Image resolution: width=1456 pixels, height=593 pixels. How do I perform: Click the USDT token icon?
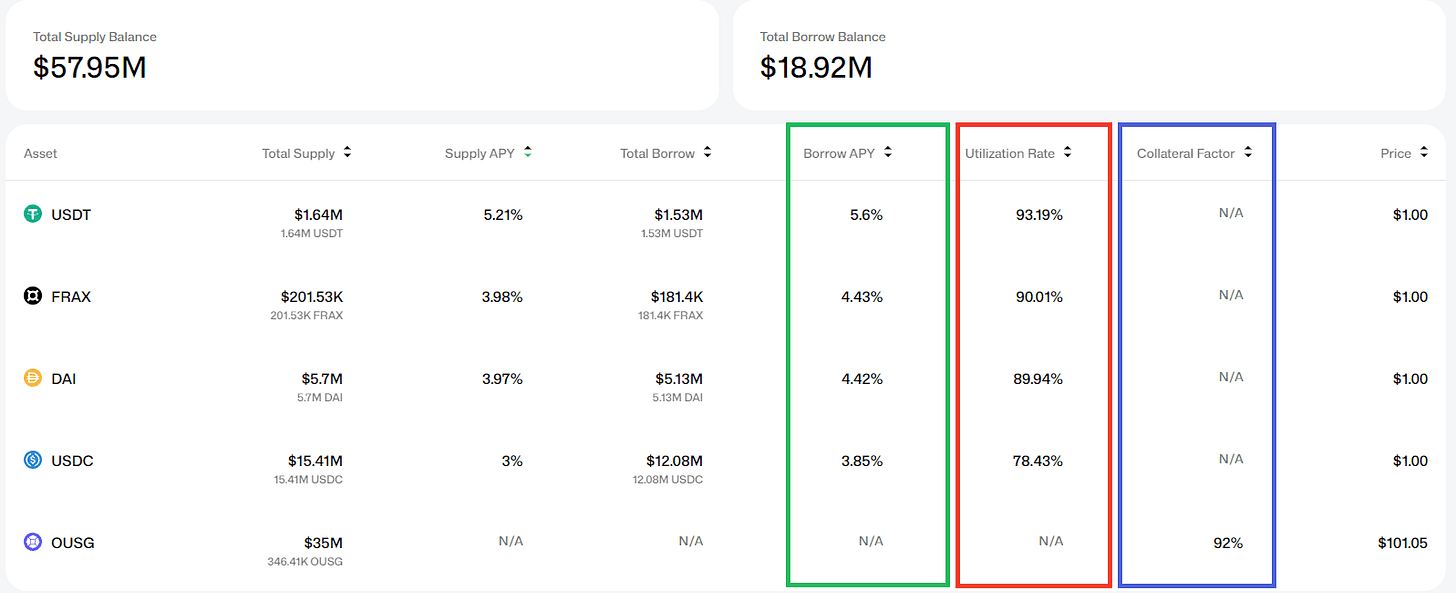coord(33,215)
